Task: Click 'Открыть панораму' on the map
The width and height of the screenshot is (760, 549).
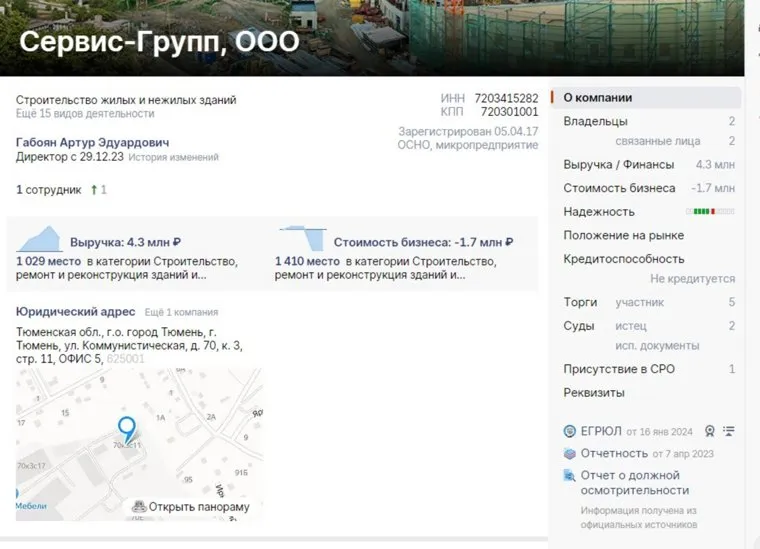Action: click(x=190, y=507)
